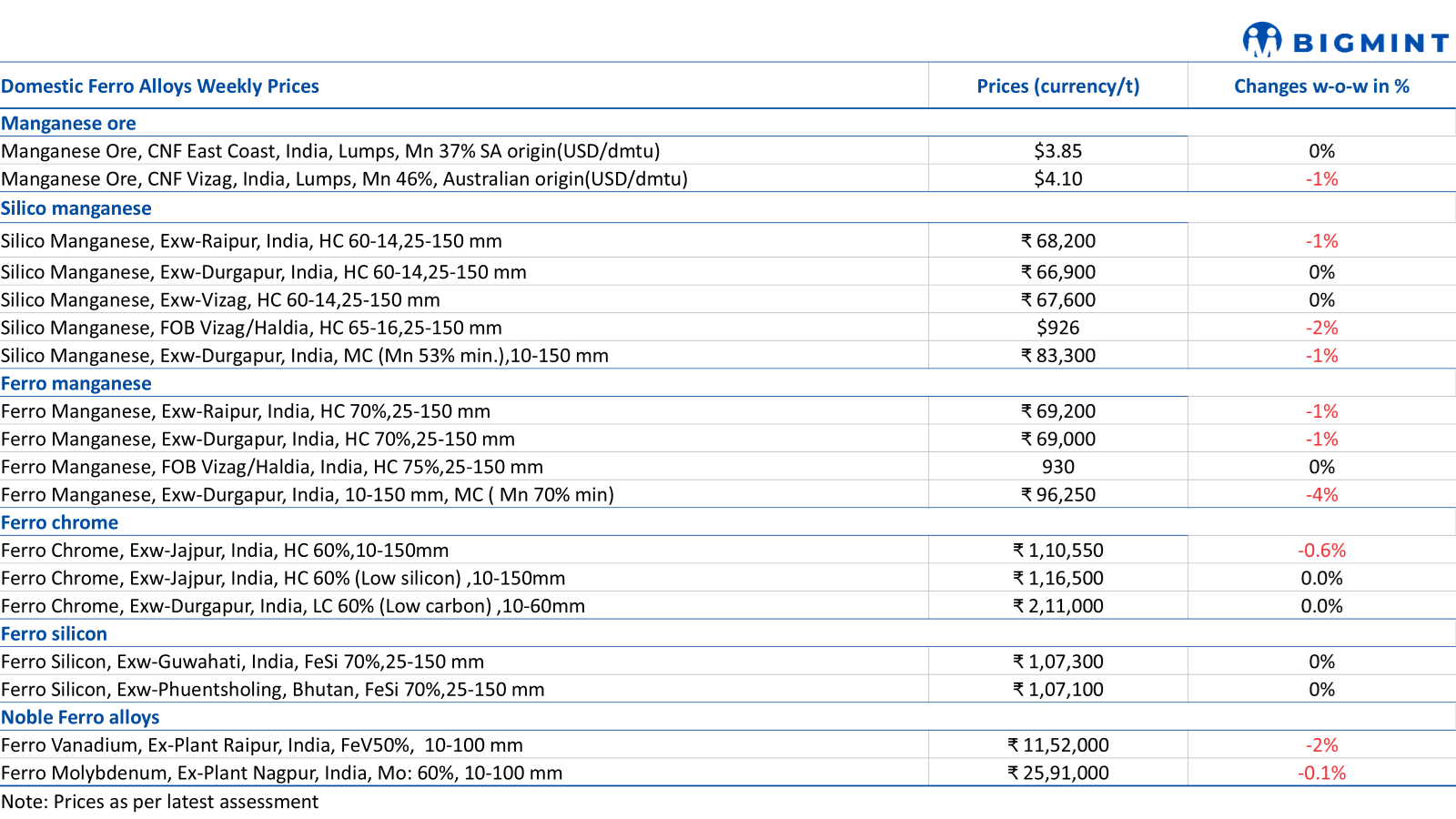This screenshot has width=1456, height=819.
Task: Select the Domestic Ferro Alloys Weekly Prices header
Action: (x=160, y=86)
